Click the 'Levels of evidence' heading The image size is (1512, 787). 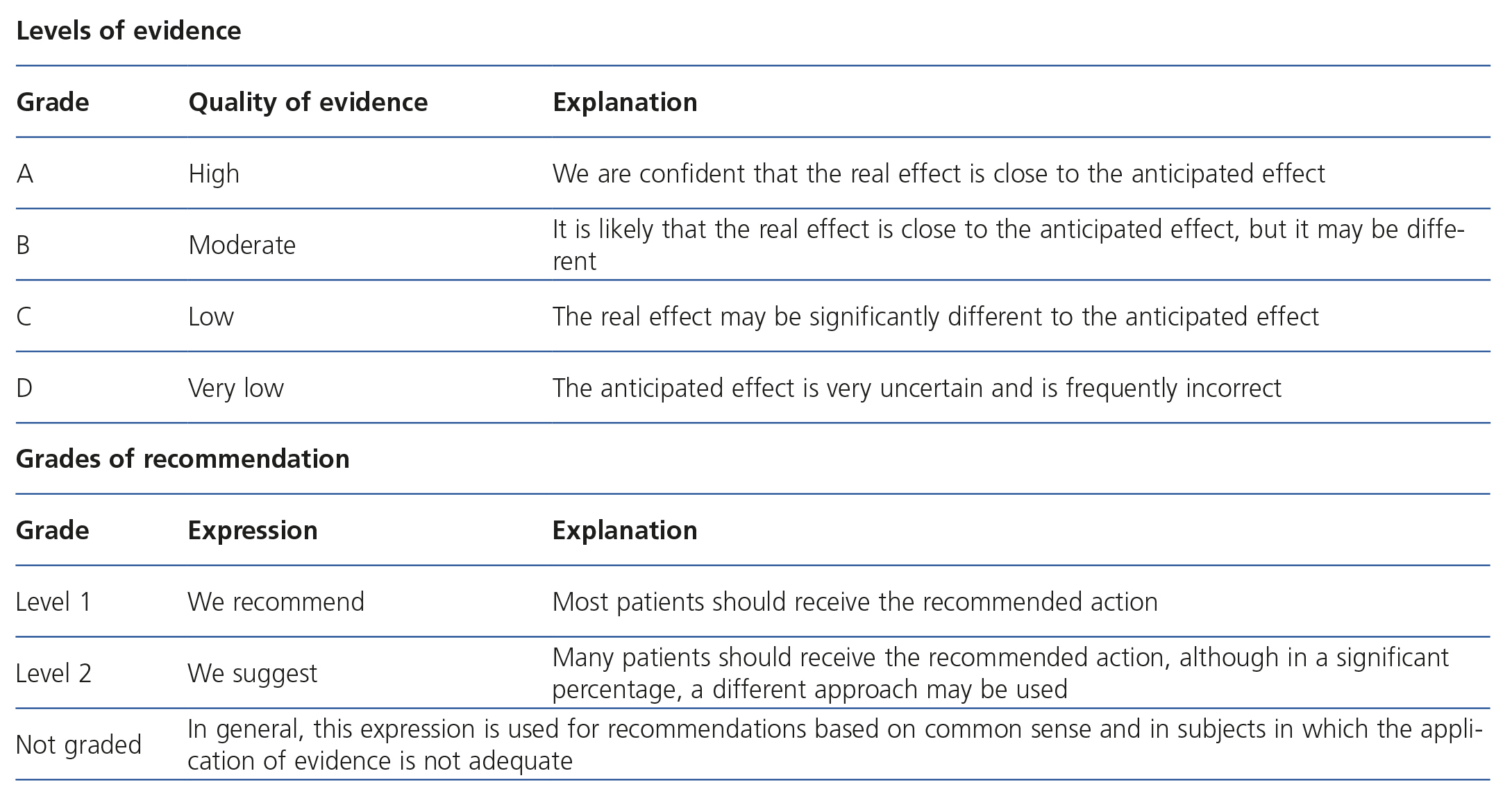coord(128,31)
